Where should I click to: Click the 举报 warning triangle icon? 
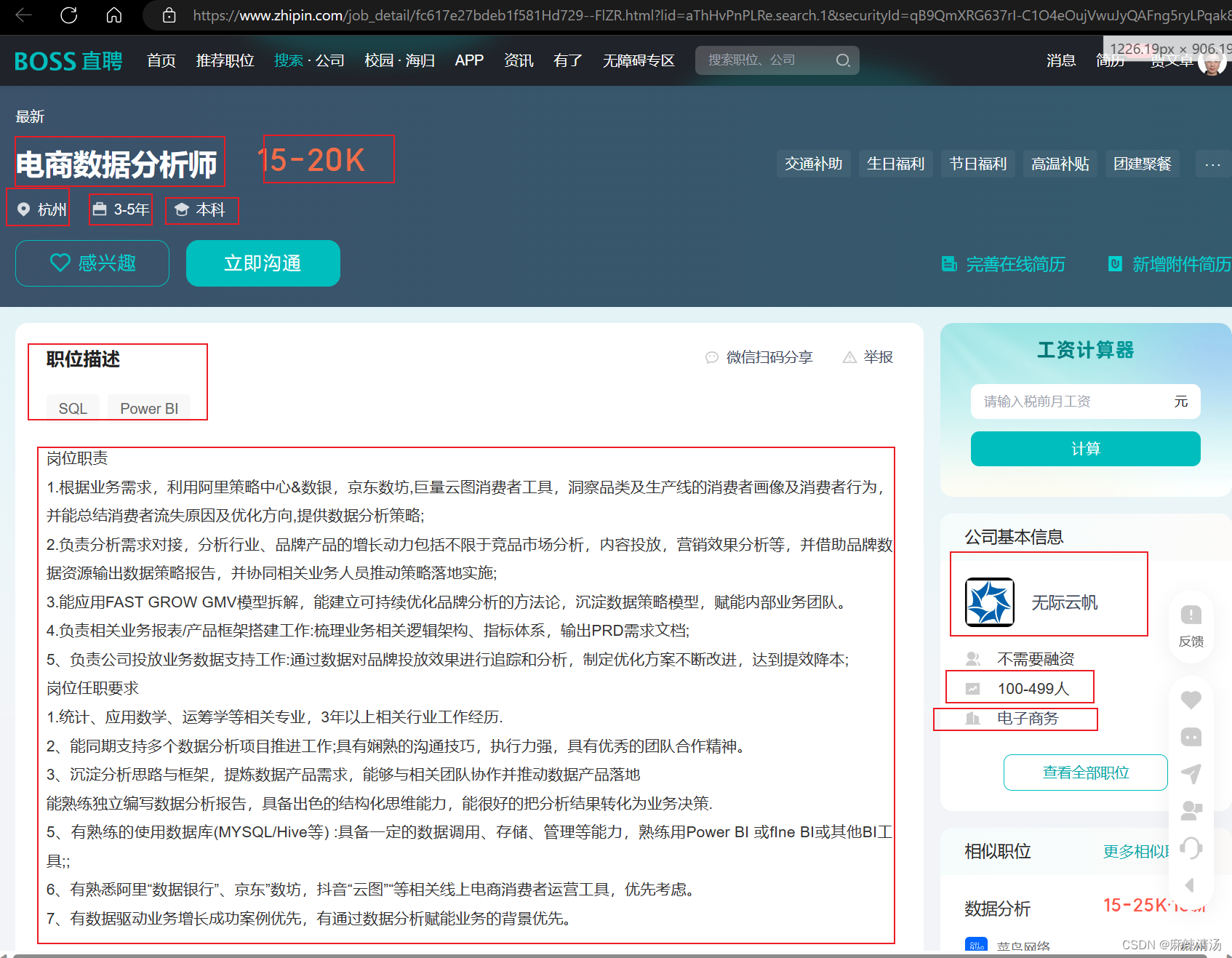[x=849, y=357]
